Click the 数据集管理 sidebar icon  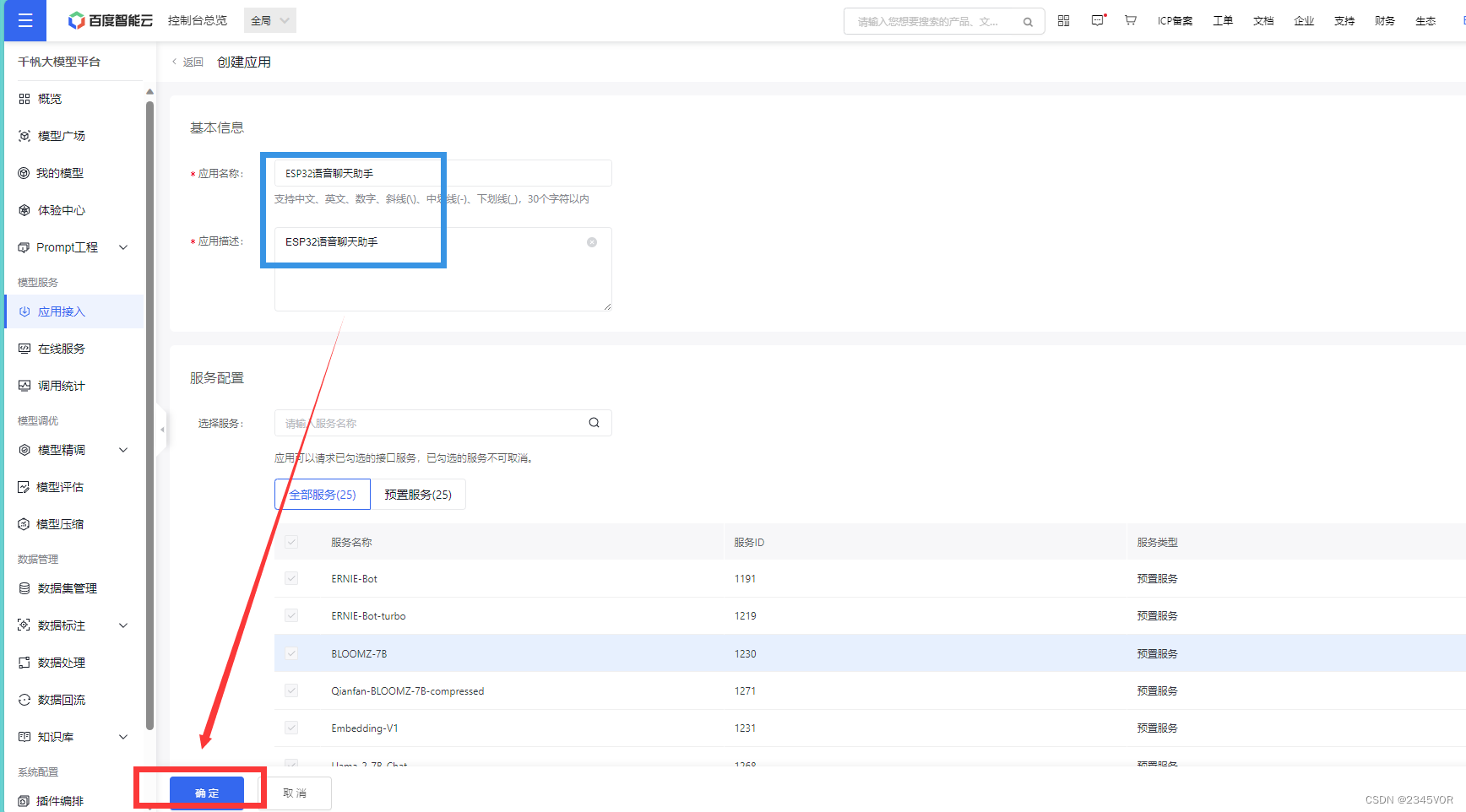pos(24,588)
